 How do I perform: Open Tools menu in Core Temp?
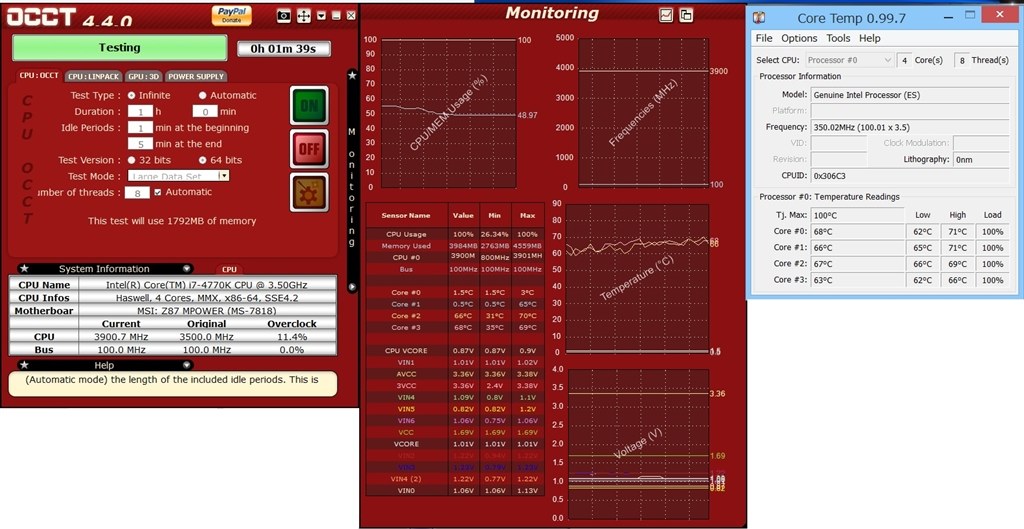coord(838,39)
